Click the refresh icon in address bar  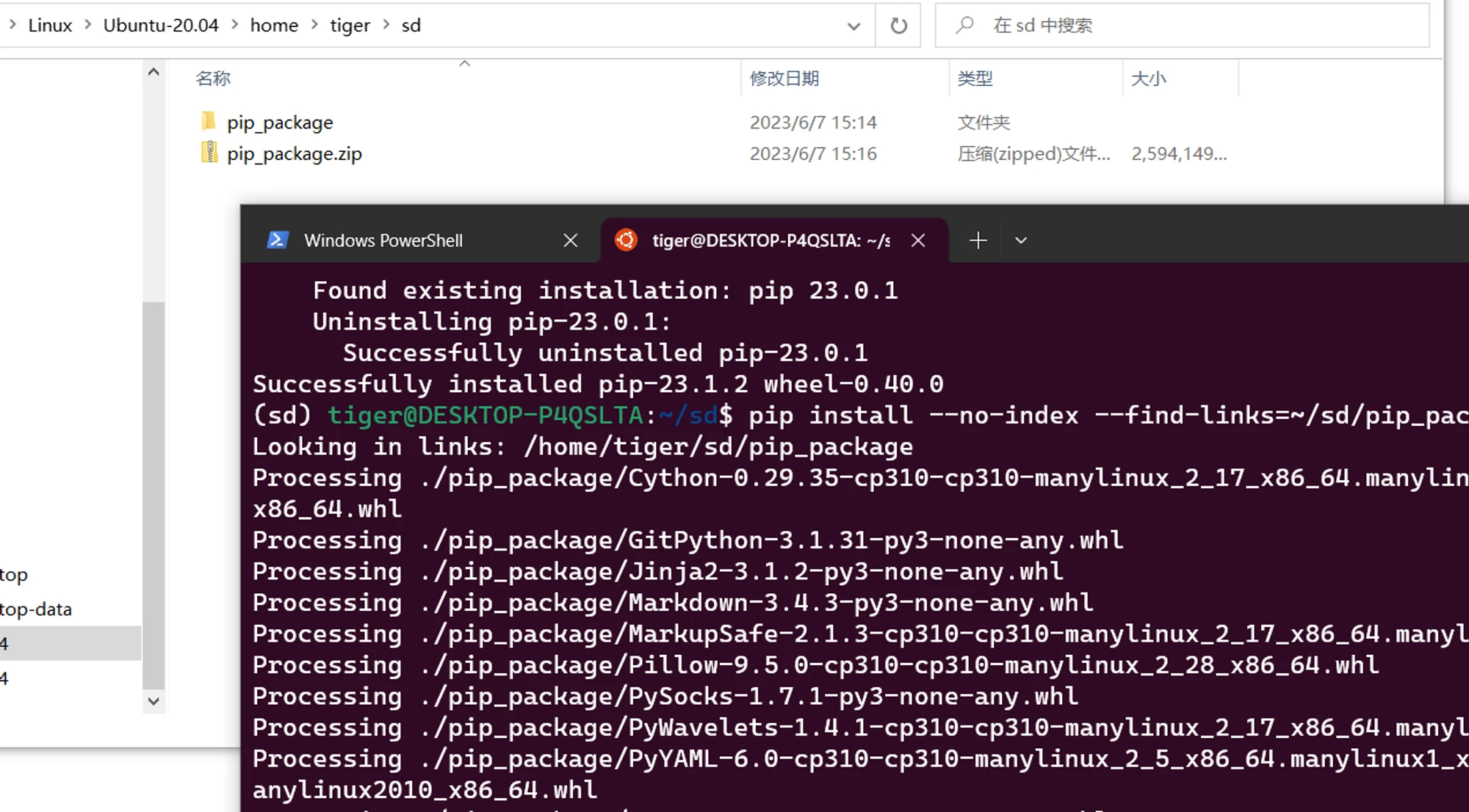pos(898,26)
